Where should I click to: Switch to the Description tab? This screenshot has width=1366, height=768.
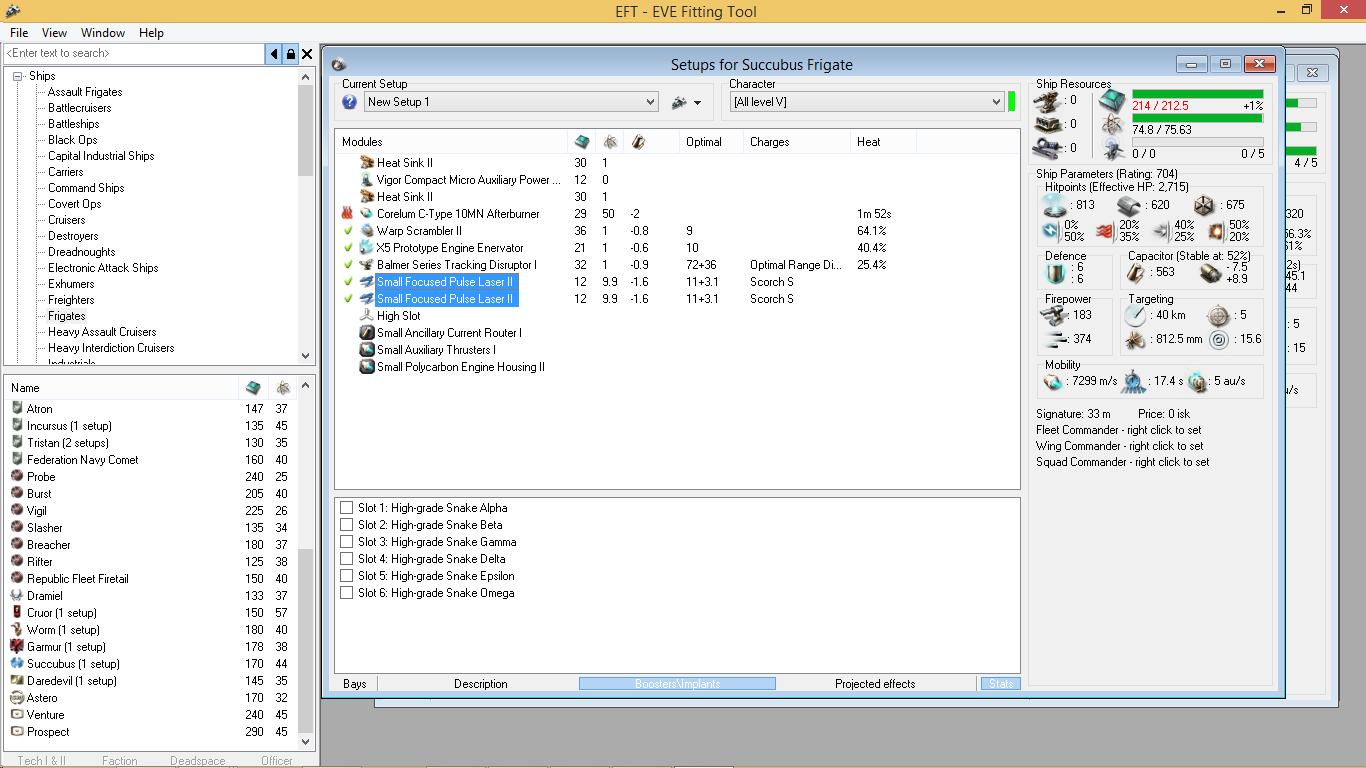coord(481,684)
